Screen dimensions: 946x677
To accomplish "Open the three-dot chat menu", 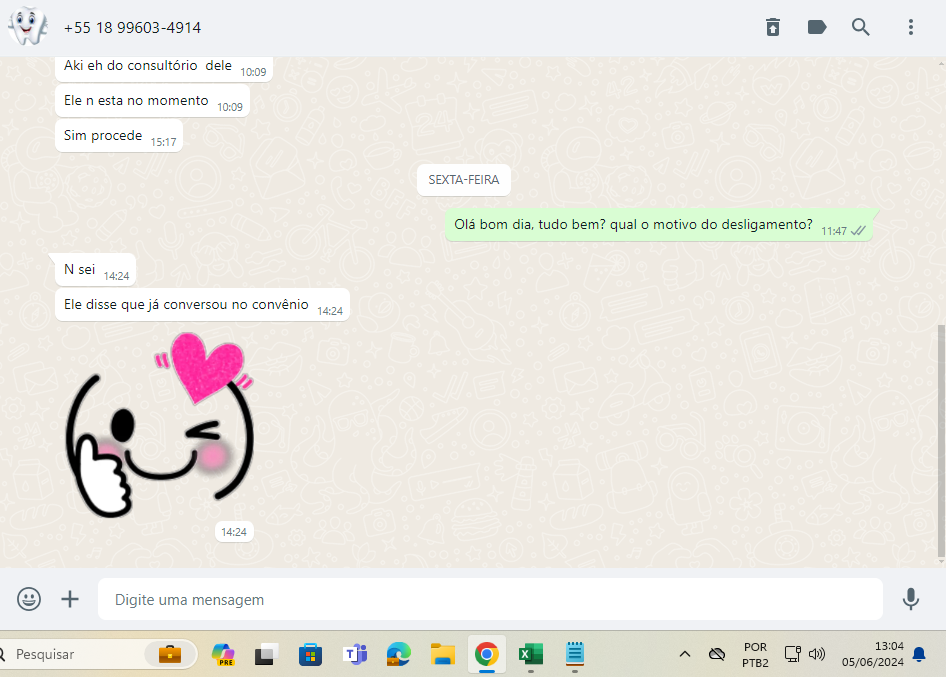I will click(910, 27).
